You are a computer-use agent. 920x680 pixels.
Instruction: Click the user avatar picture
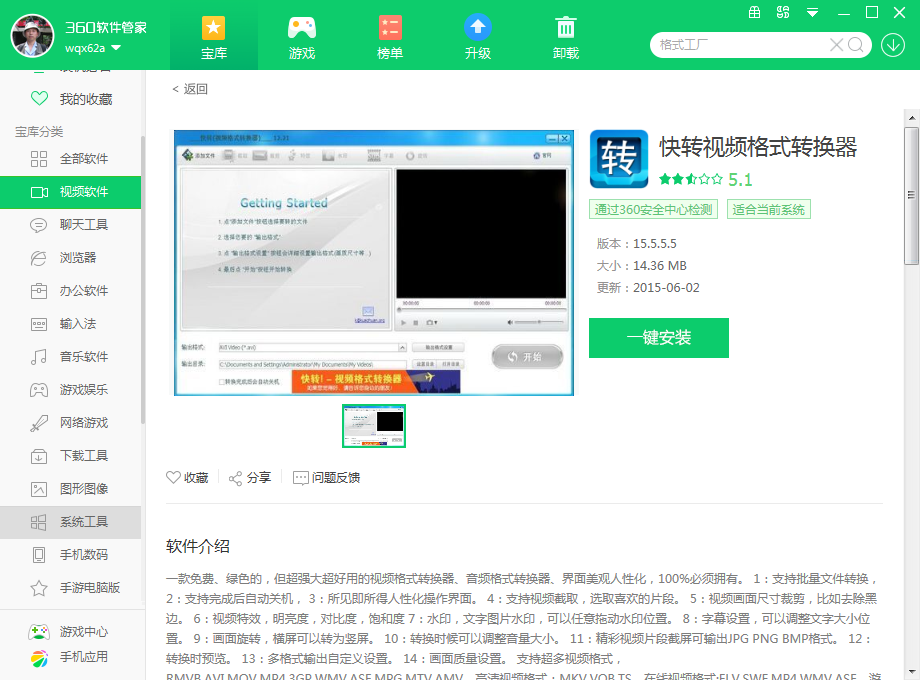(32, 35)
